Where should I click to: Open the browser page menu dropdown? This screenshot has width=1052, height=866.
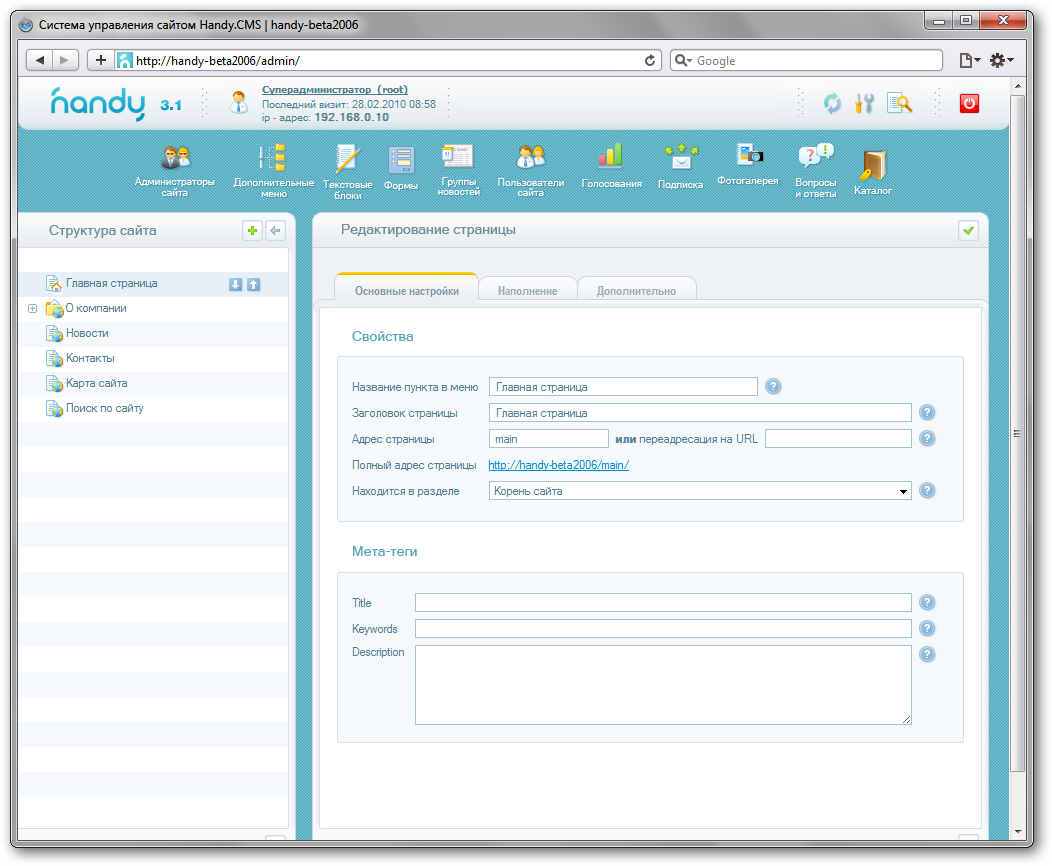click(x=969, y=61)
